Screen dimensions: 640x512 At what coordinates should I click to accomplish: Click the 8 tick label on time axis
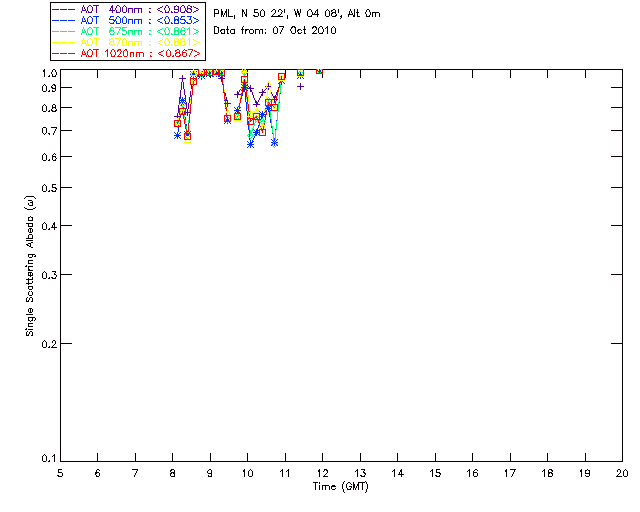(173, 473)
